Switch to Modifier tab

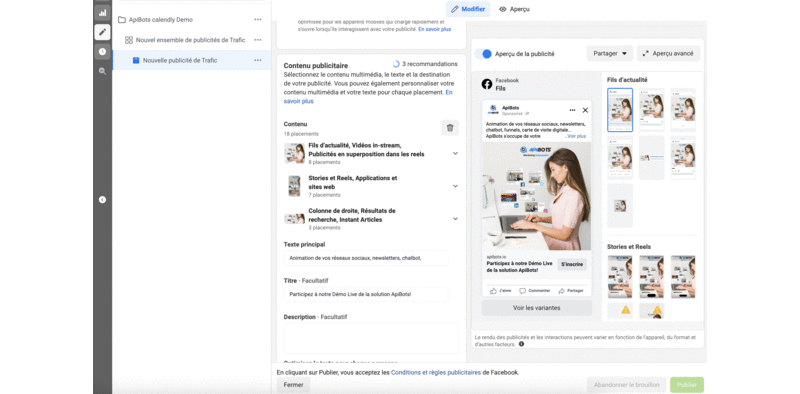(x=468, y=9)
